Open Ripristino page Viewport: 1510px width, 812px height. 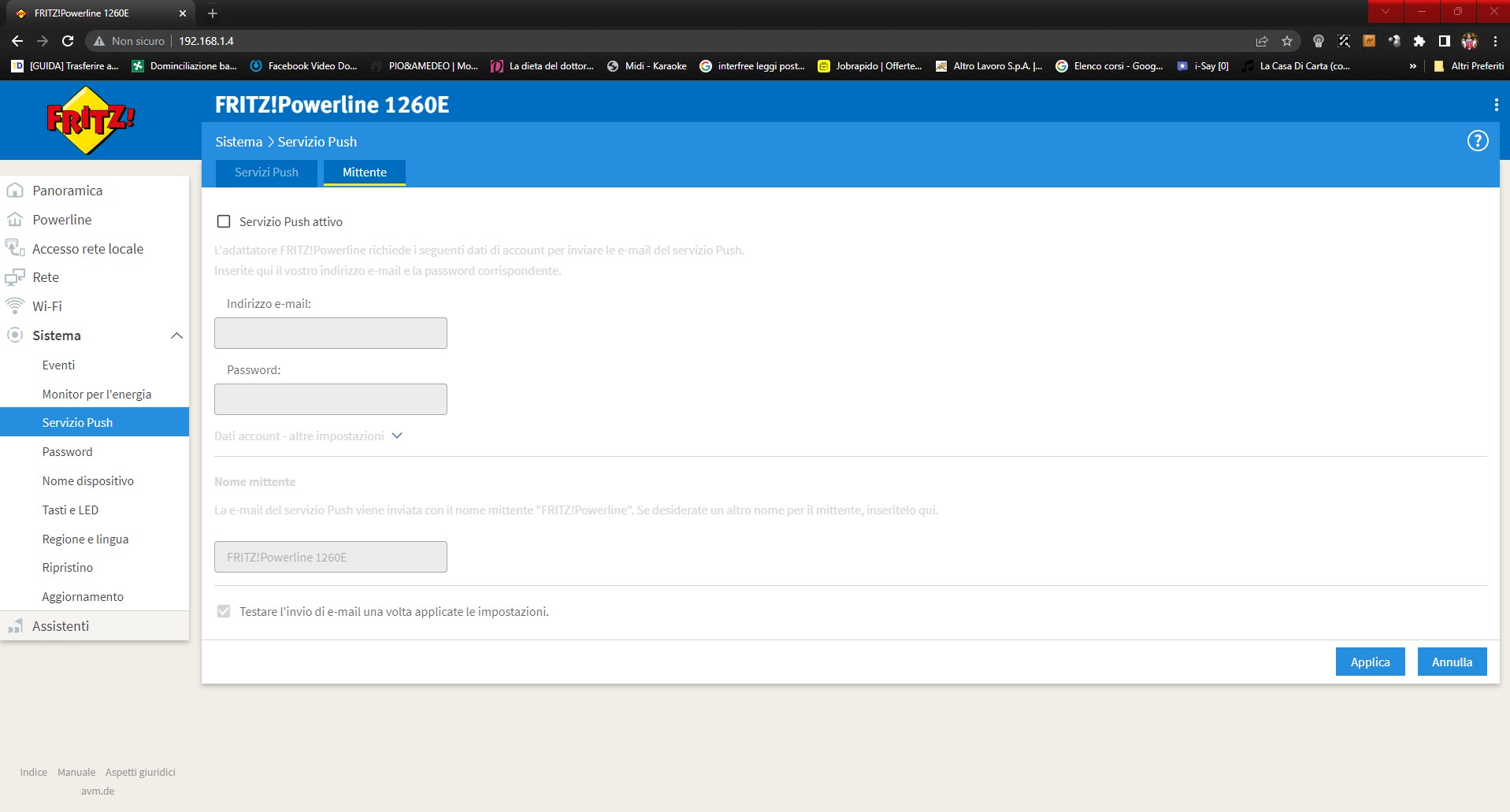click(68, 567)
